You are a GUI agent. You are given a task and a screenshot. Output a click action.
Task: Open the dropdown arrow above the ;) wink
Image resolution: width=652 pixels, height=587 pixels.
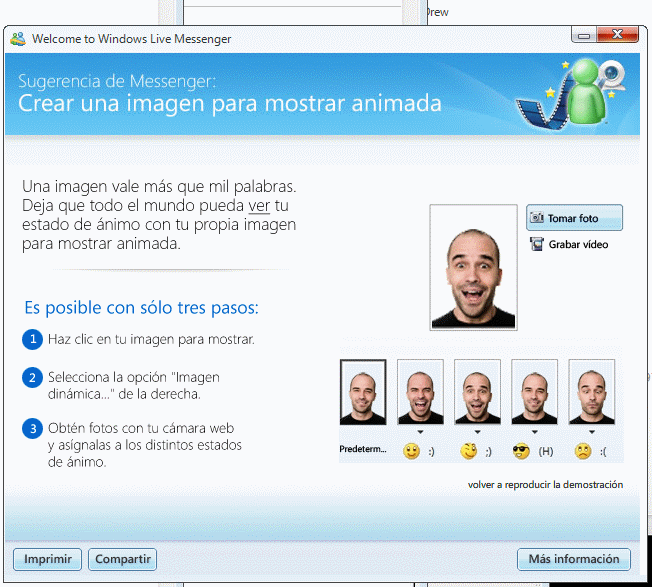477,432
